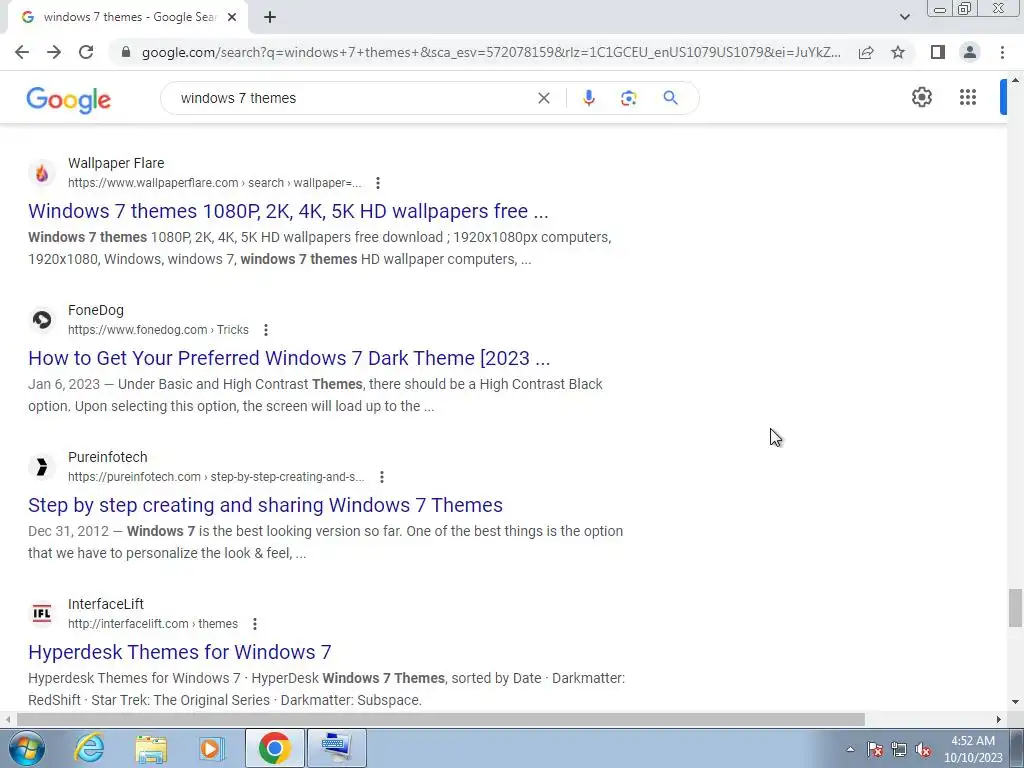Clear the search box text
This screenshot has width=1024, height=768.
543,98
